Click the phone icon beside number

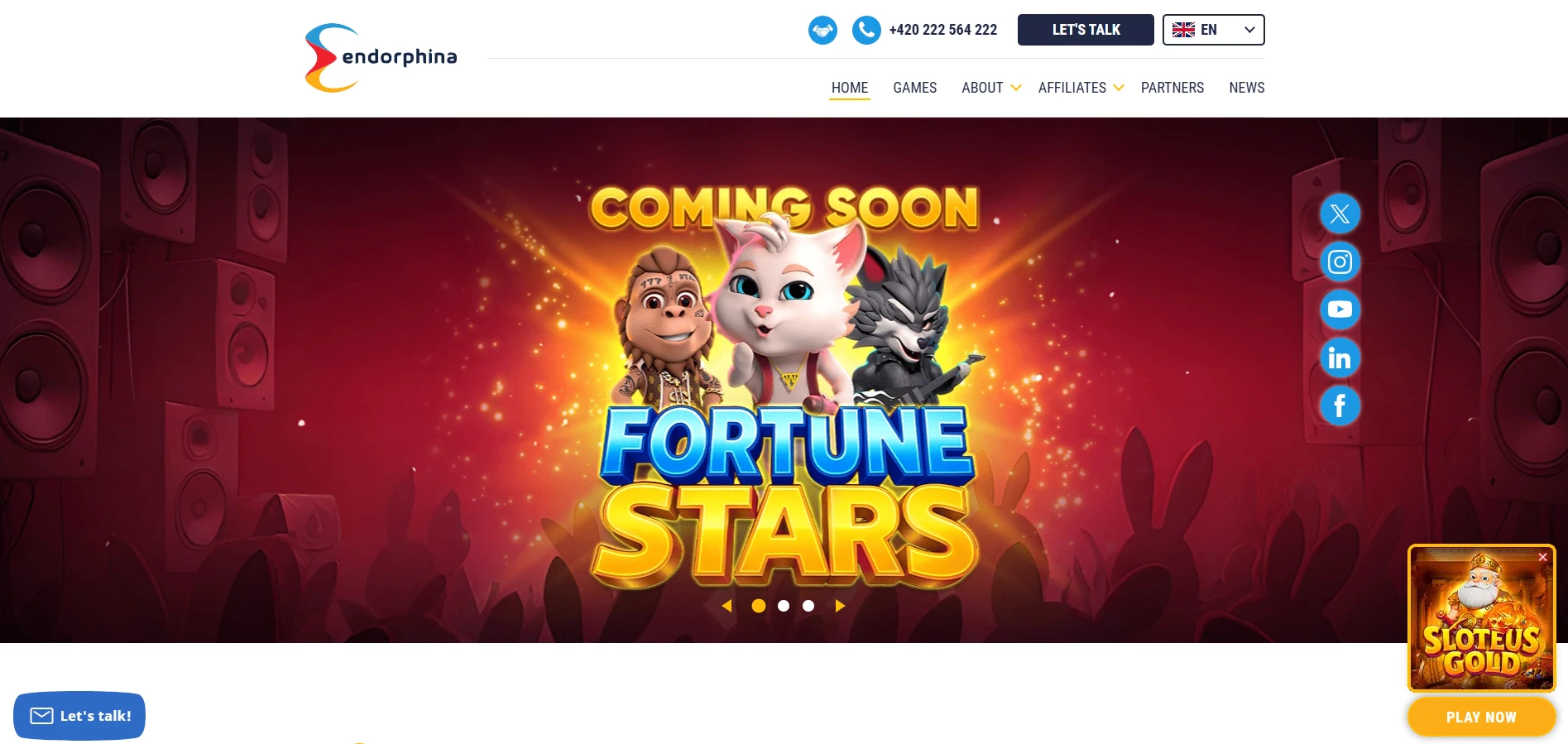point(866,31)
